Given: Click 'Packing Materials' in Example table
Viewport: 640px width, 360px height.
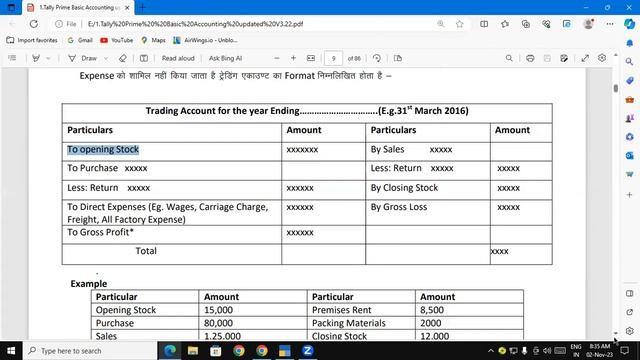Looking at the screenshot, I should (349, 323).
